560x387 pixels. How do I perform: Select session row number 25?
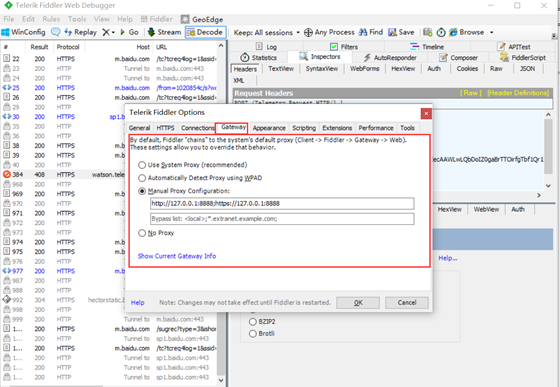point(109,88)
